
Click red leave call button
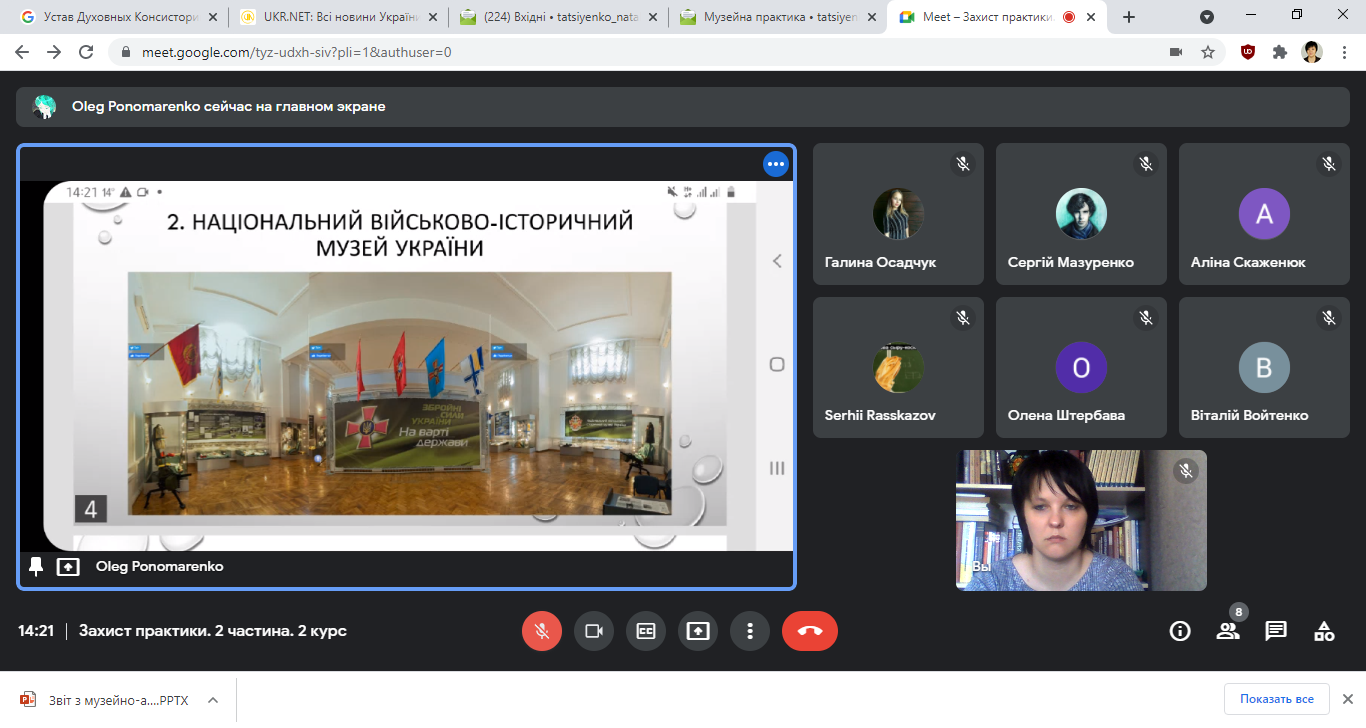pyautogui.click(x=810, y=631)
